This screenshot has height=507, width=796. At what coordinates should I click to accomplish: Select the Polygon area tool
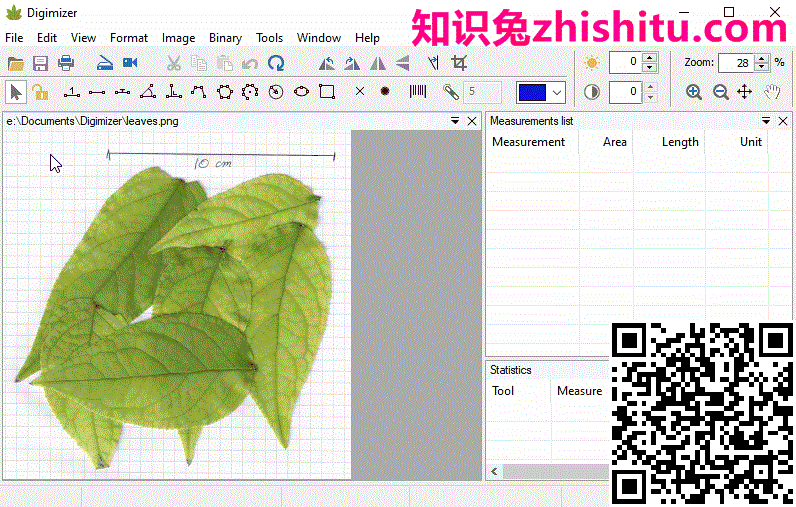(224, 92)
